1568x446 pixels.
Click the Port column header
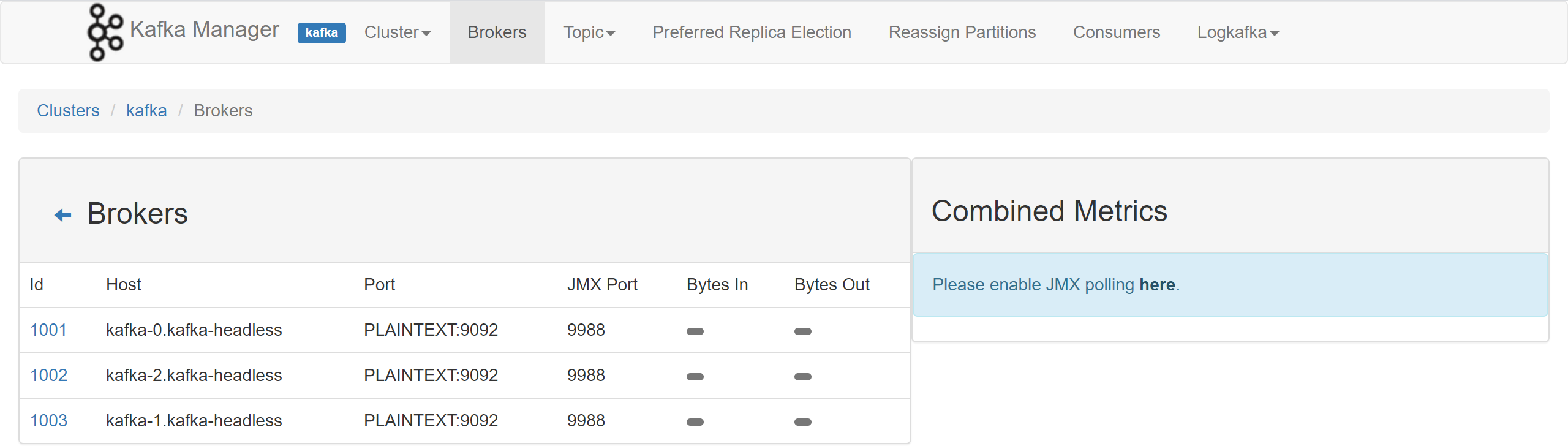pos(379,285)
